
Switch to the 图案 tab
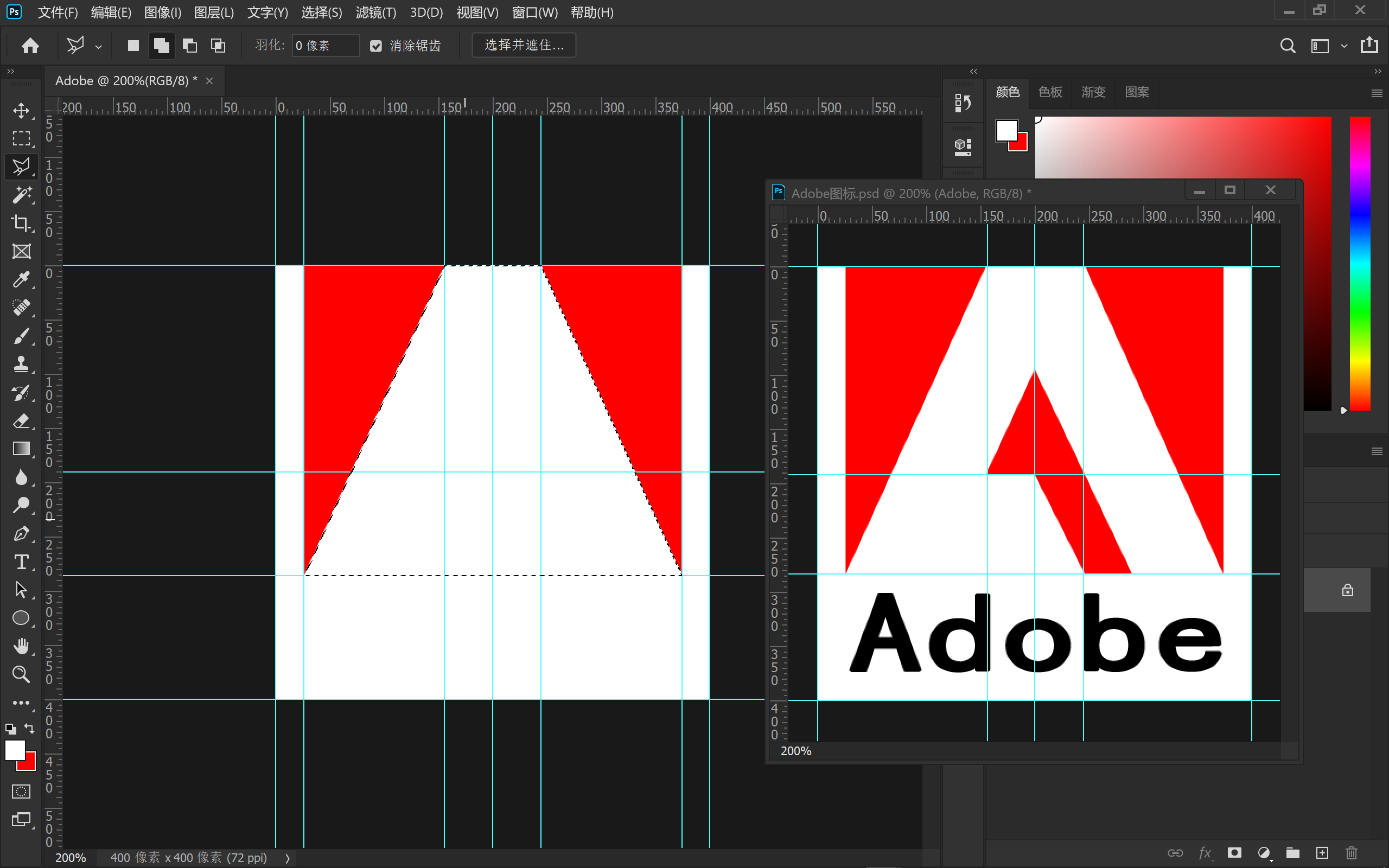(x=1137, y=92)
